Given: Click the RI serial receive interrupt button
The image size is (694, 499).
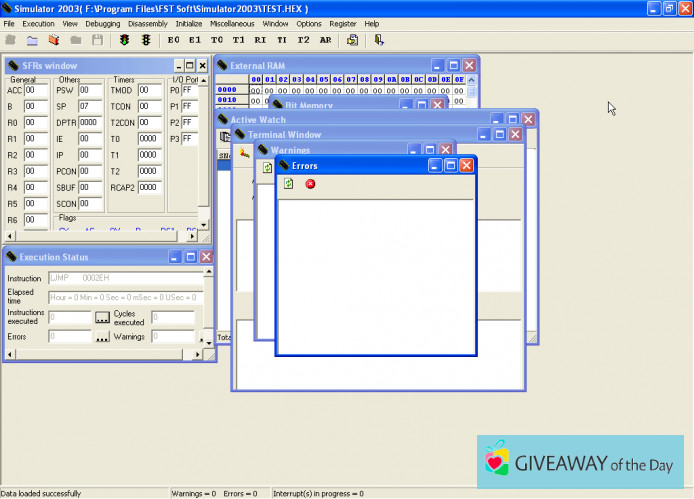Looking at the screenshot, I should click(260, 40).
